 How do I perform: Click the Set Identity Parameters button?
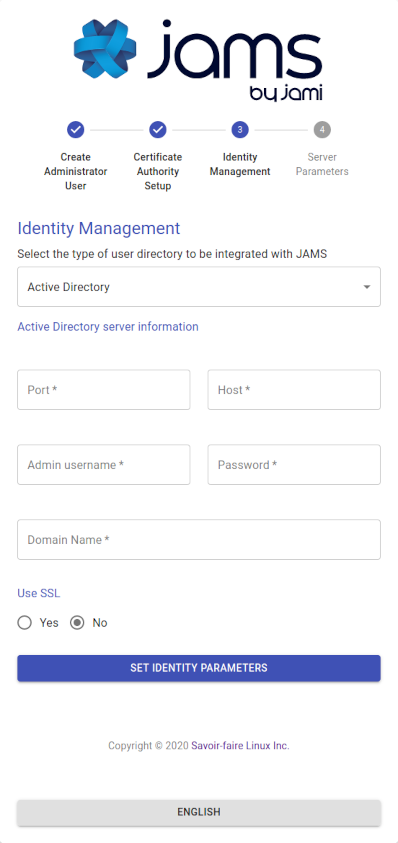(x=199, y=668)
